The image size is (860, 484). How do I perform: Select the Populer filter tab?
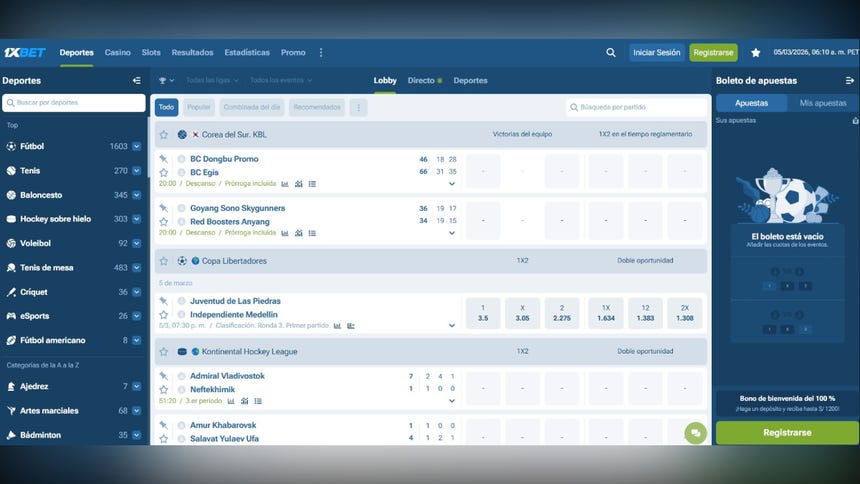(x=199, y=108)
